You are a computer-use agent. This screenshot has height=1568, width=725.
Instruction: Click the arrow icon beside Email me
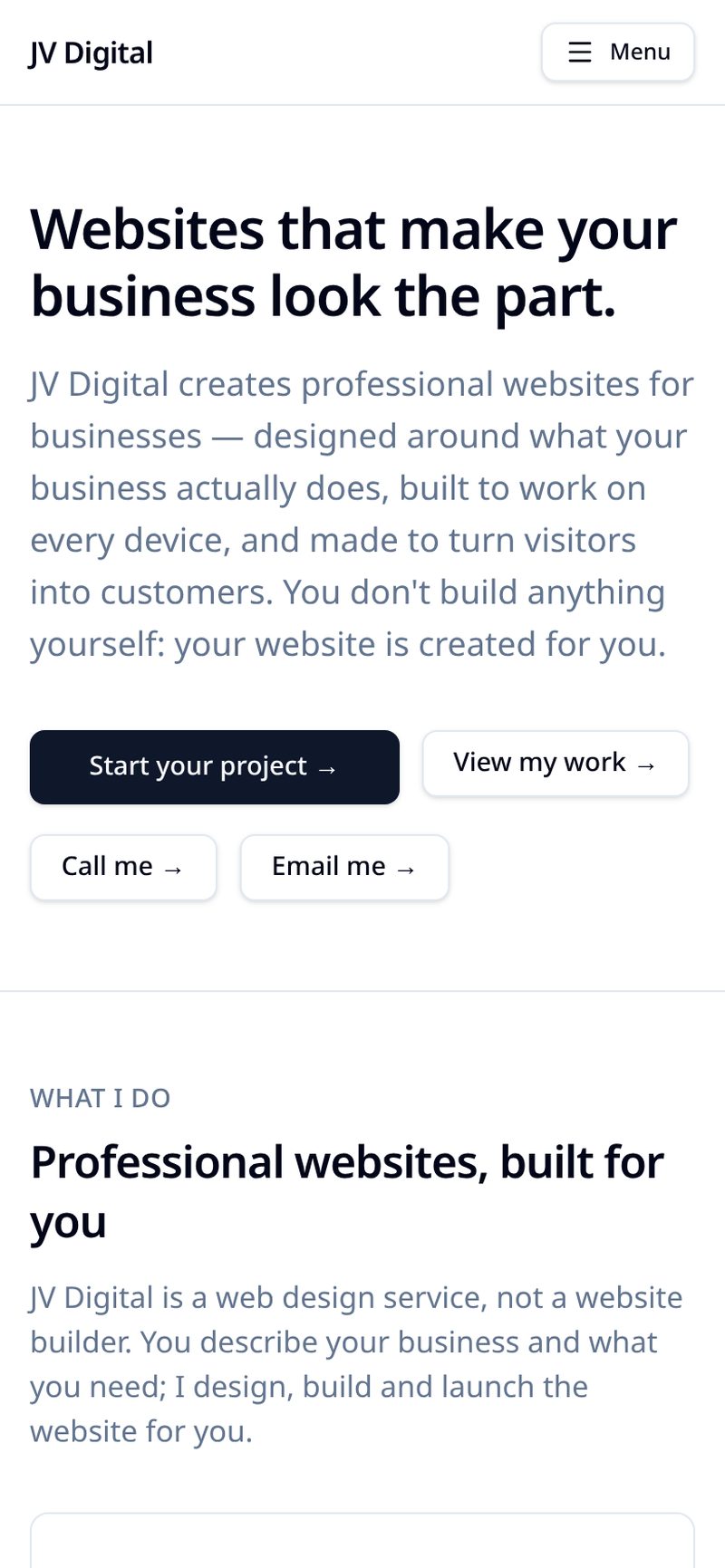406,870
